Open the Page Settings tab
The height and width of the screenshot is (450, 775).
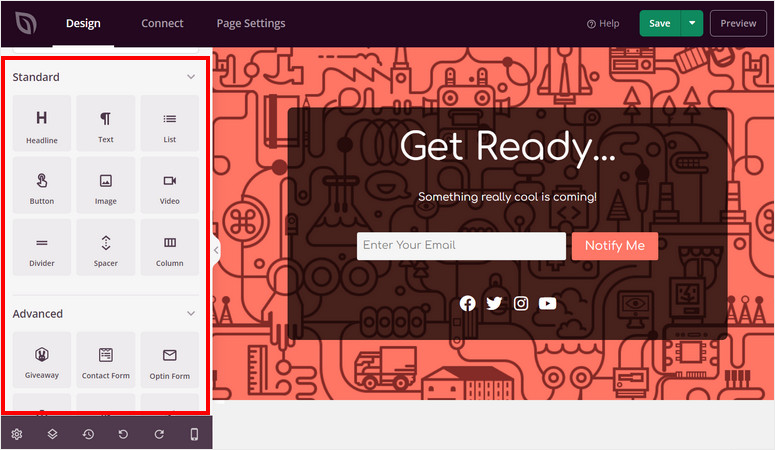pyautogui.click(x=251, y=23)
